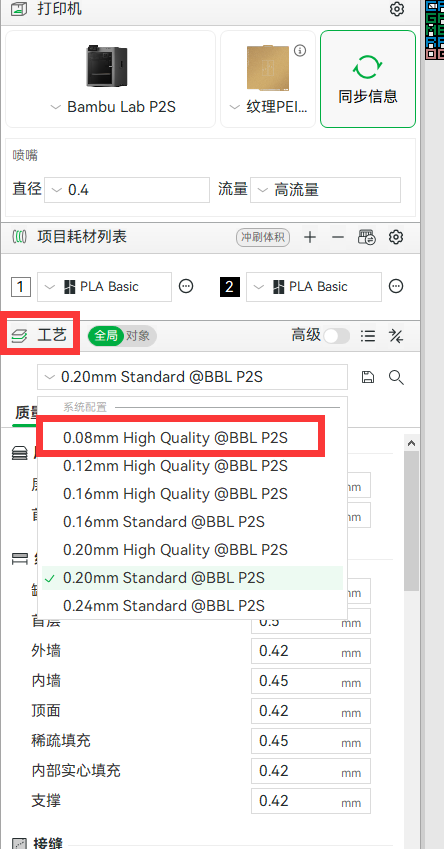This screenshot has height=849, width=444.
Task: Open nozzle diameter 0.4 dropdown
Action: 127,190
